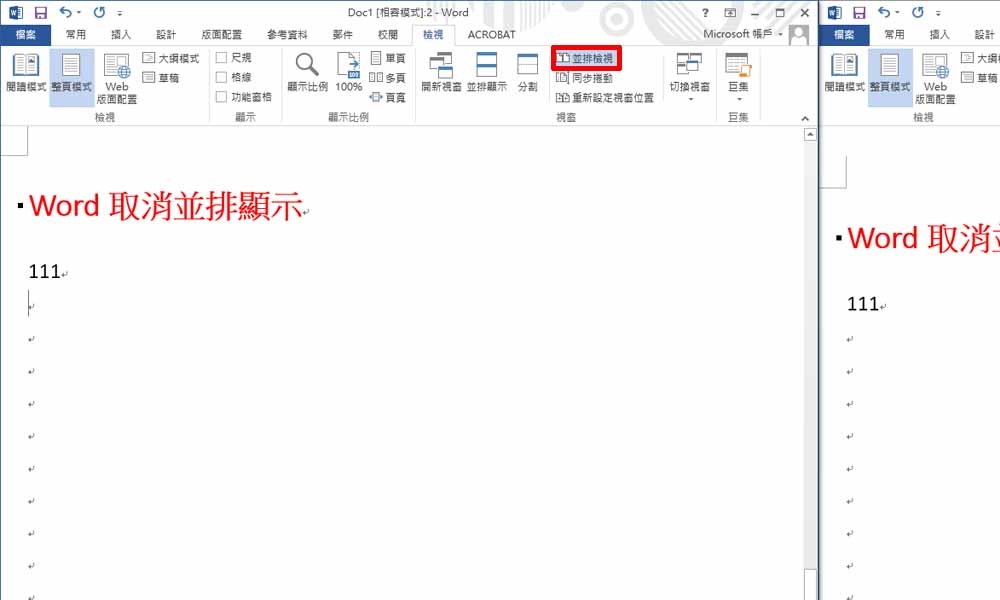The width and height of the screenshot is (1000, 600).
Task: Collapse the ribbon in left window
Action: (805, 119)
